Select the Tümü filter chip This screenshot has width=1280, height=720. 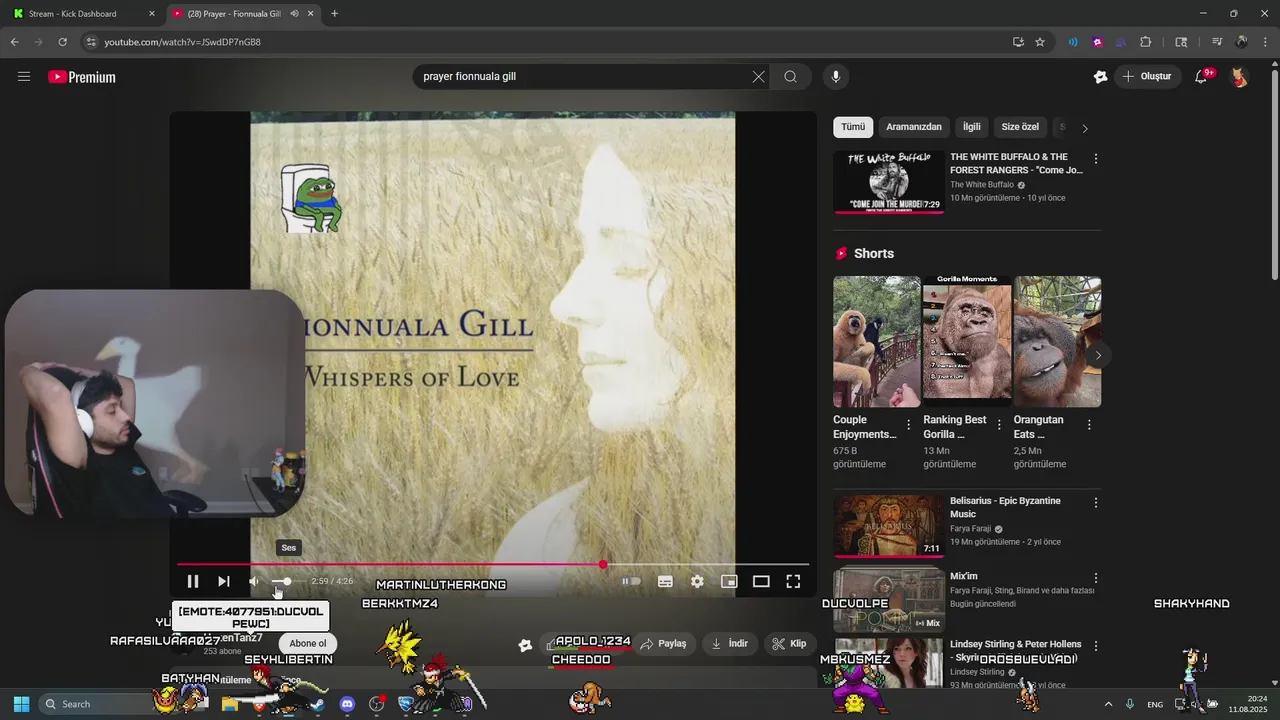point(853,127)
